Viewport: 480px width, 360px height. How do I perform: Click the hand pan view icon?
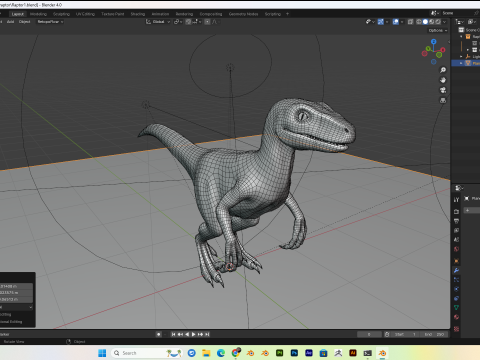(443, 80)
